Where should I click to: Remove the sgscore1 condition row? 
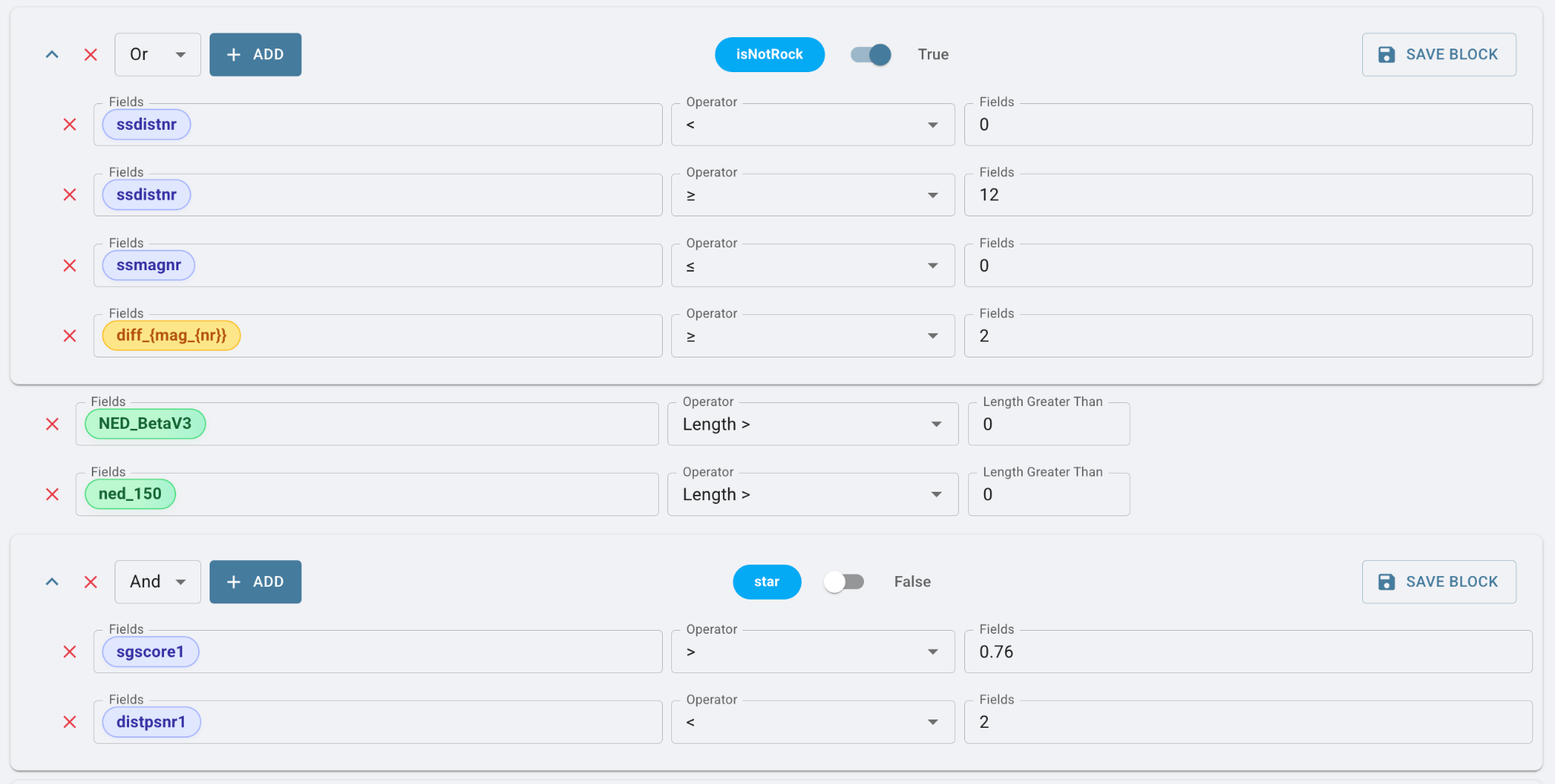point(70,652)
